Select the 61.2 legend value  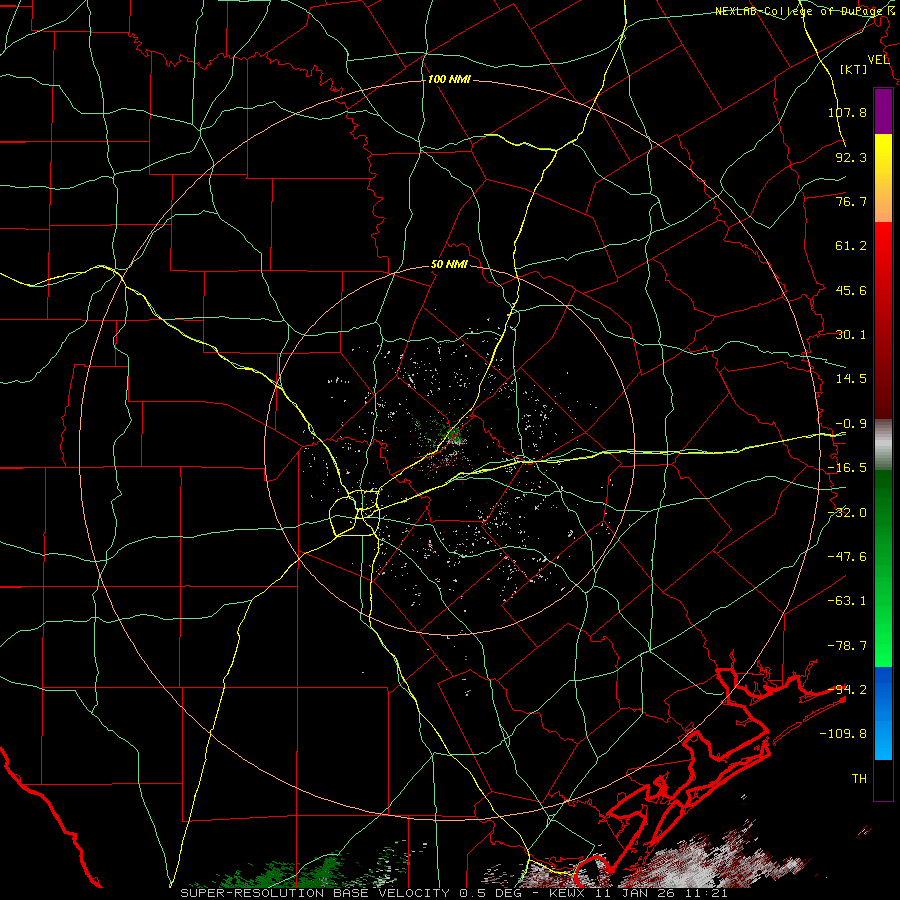pyautogui.click(x=851, y=246)
